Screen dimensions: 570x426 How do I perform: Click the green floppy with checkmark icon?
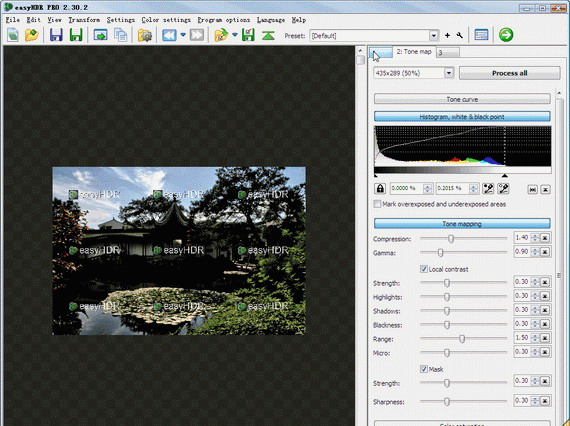click(x=248, y=35)
